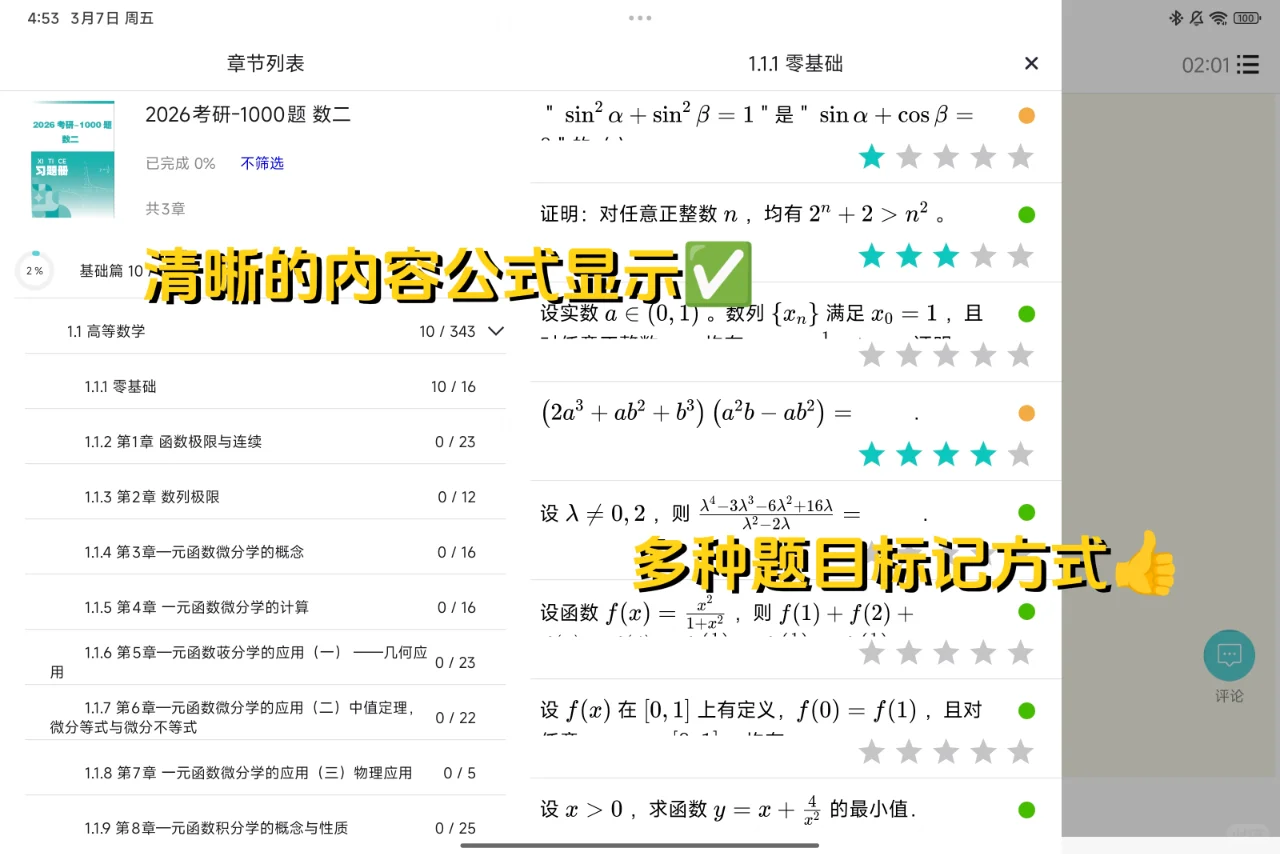This screenshot has height=854, width=1280.
Task: Rate one star on the λ≠0,2 question
Action: click(x=871, y=552)
